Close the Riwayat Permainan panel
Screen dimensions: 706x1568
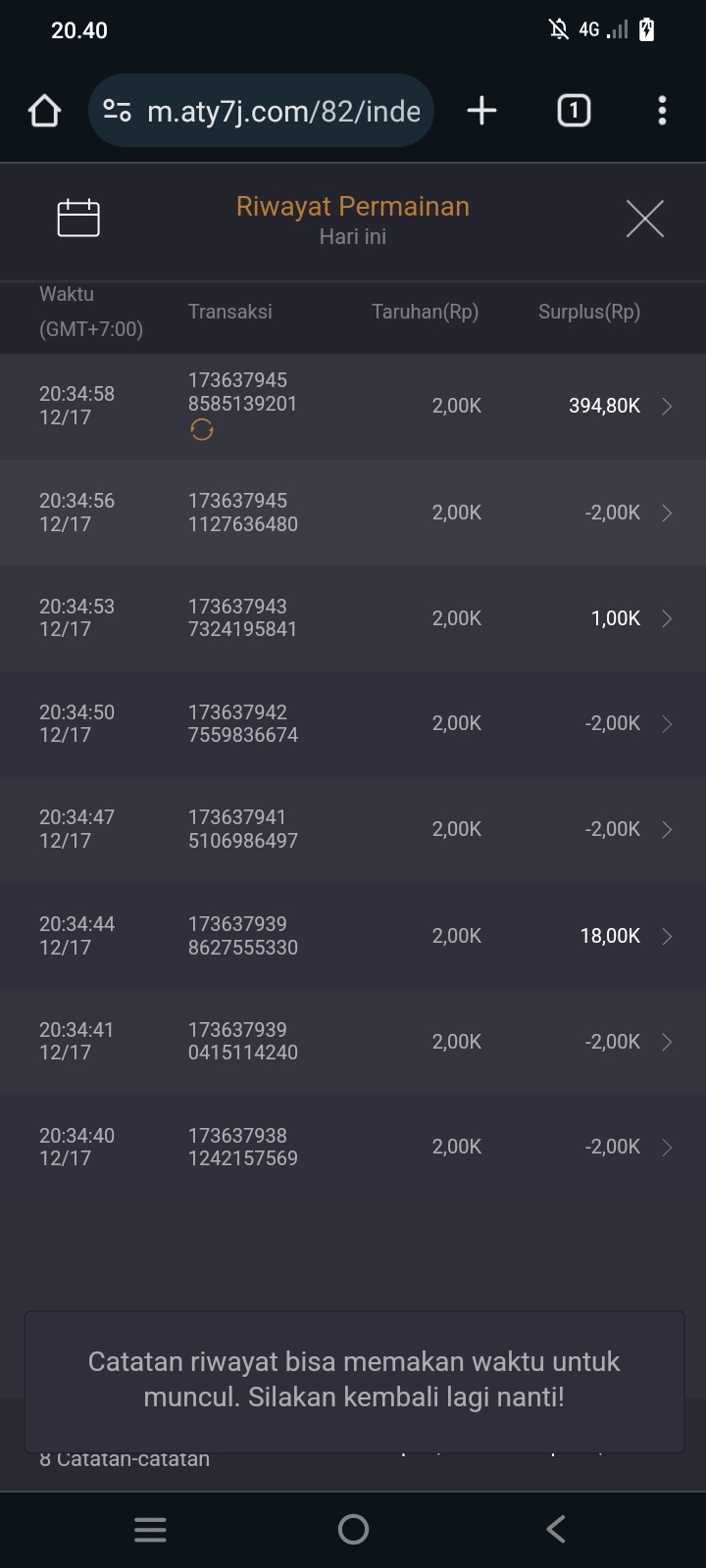coord(644,218)
